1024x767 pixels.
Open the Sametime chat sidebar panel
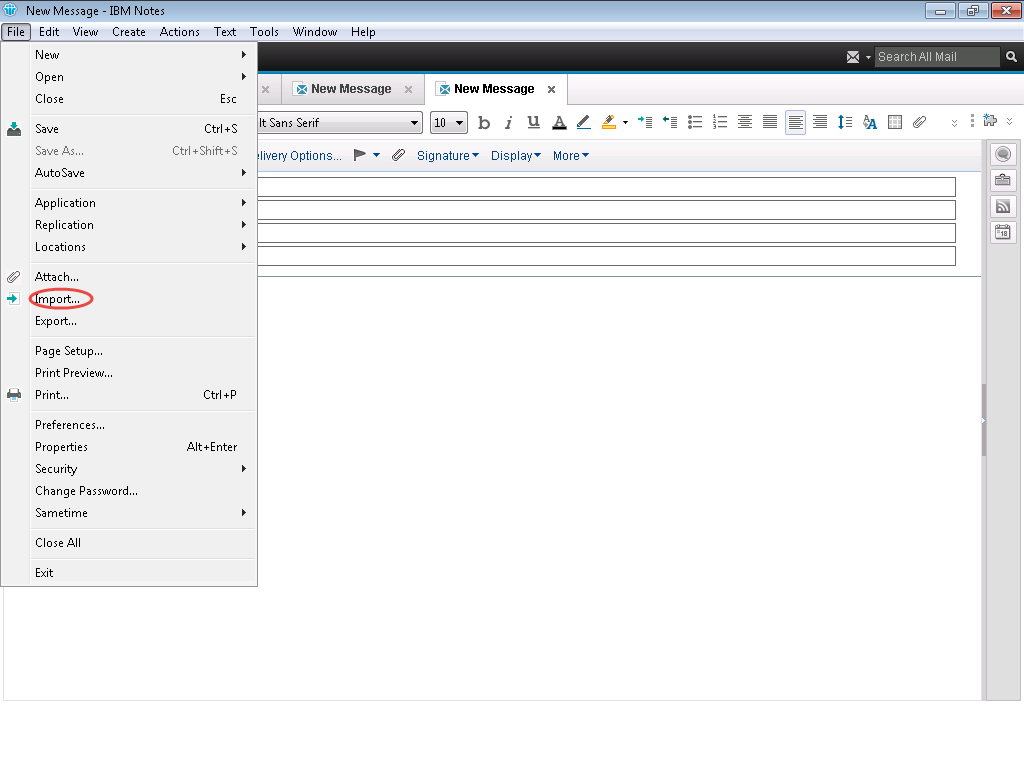coord(1003,155)
